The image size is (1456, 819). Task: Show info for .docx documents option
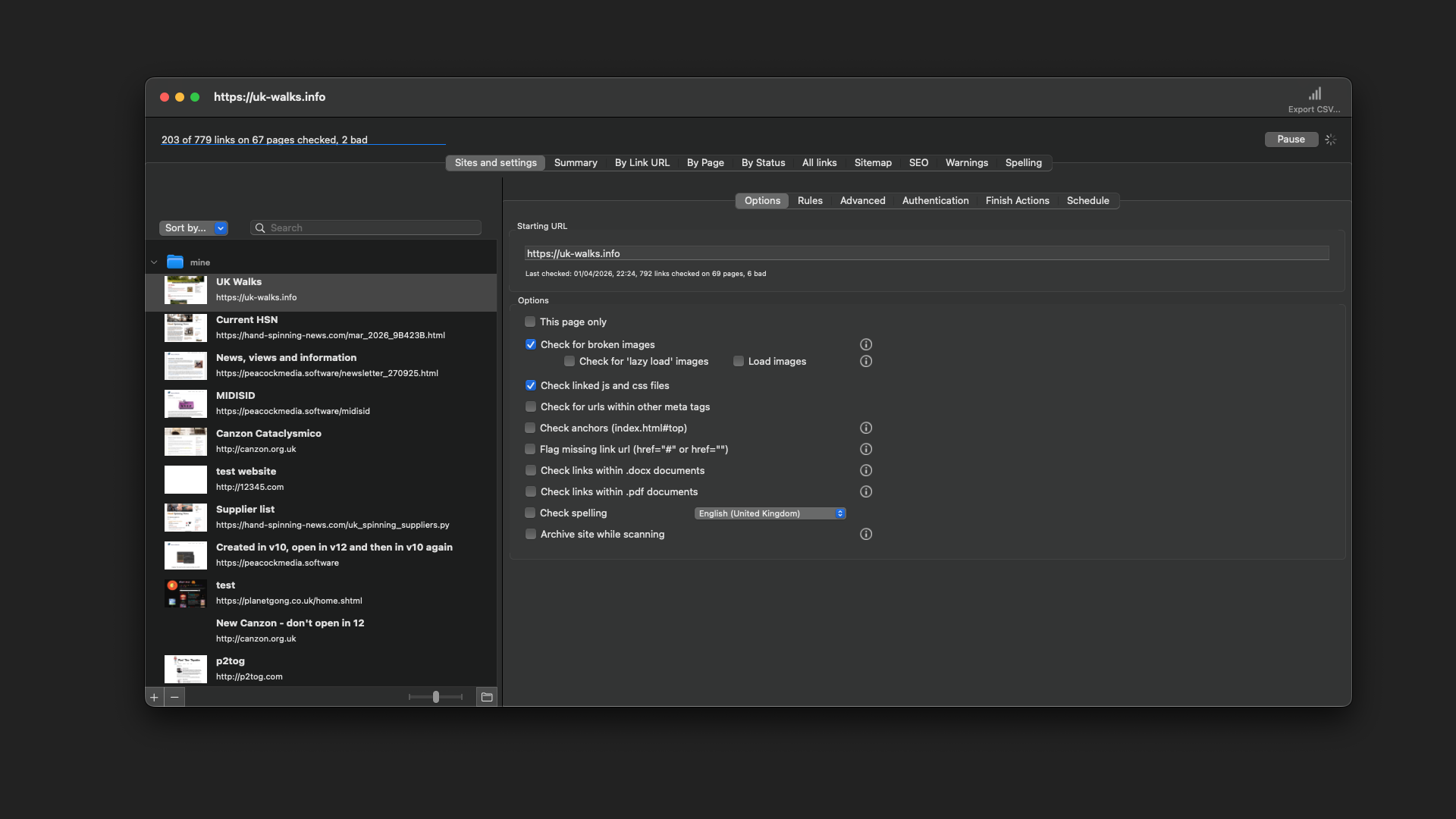866,470
